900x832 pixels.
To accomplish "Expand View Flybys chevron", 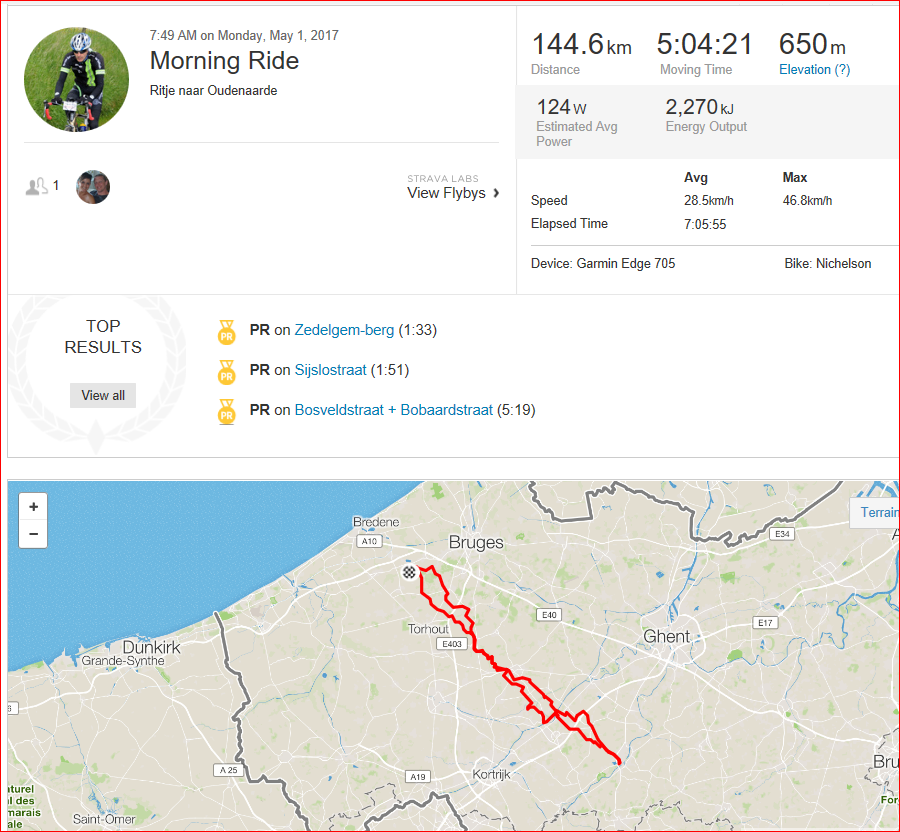I will point(496,193).
